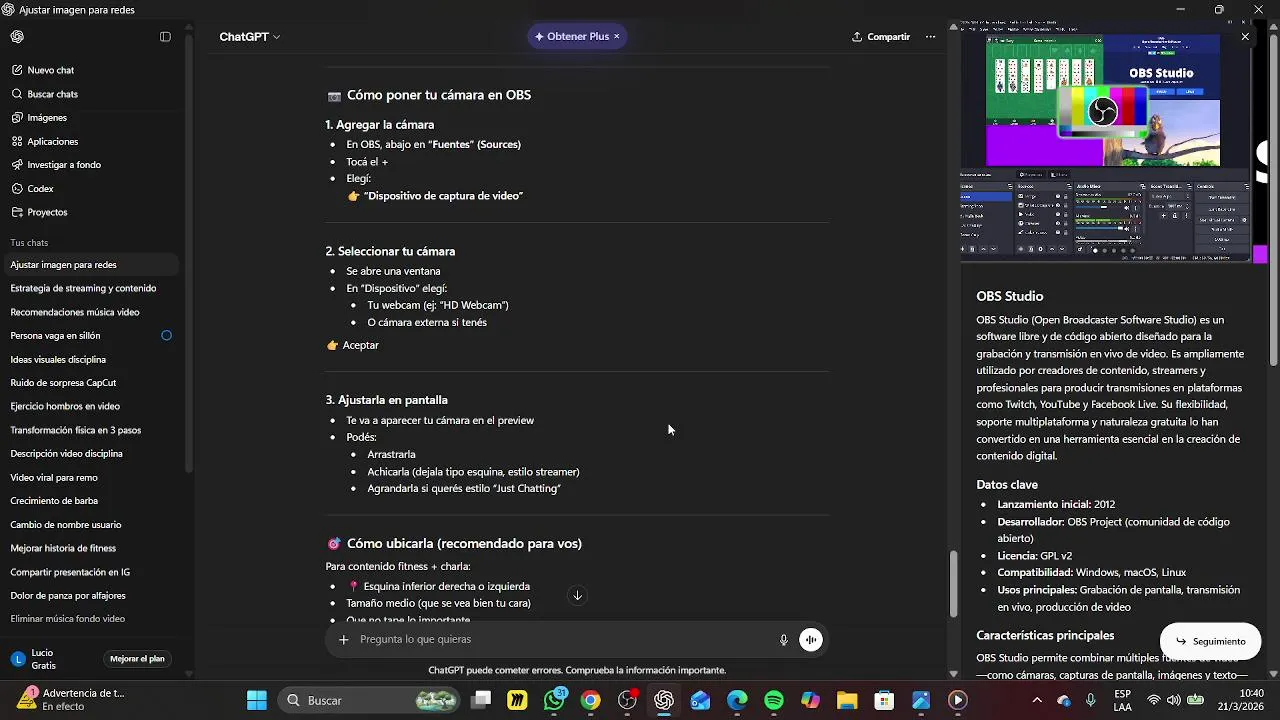Click the main conversation scrollbar
Image resolution: width=1280 pixels, height=720 pixels.
pyautogui.click(x=953, y=584)
